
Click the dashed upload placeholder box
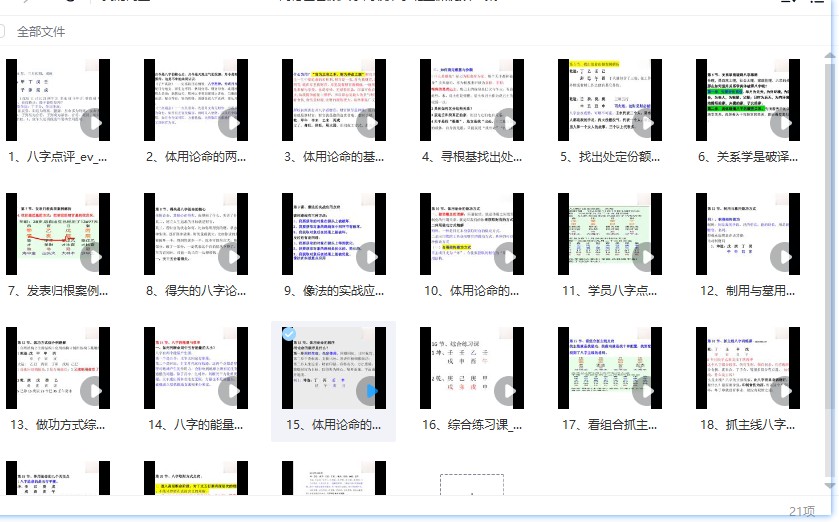tap(472, 485)
